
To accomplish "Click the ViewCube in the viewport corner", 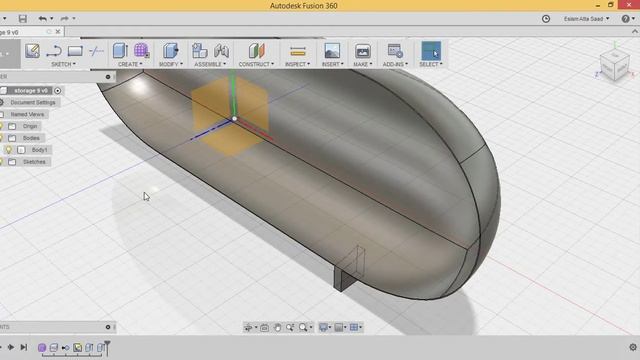I will [x=614, y=64].
